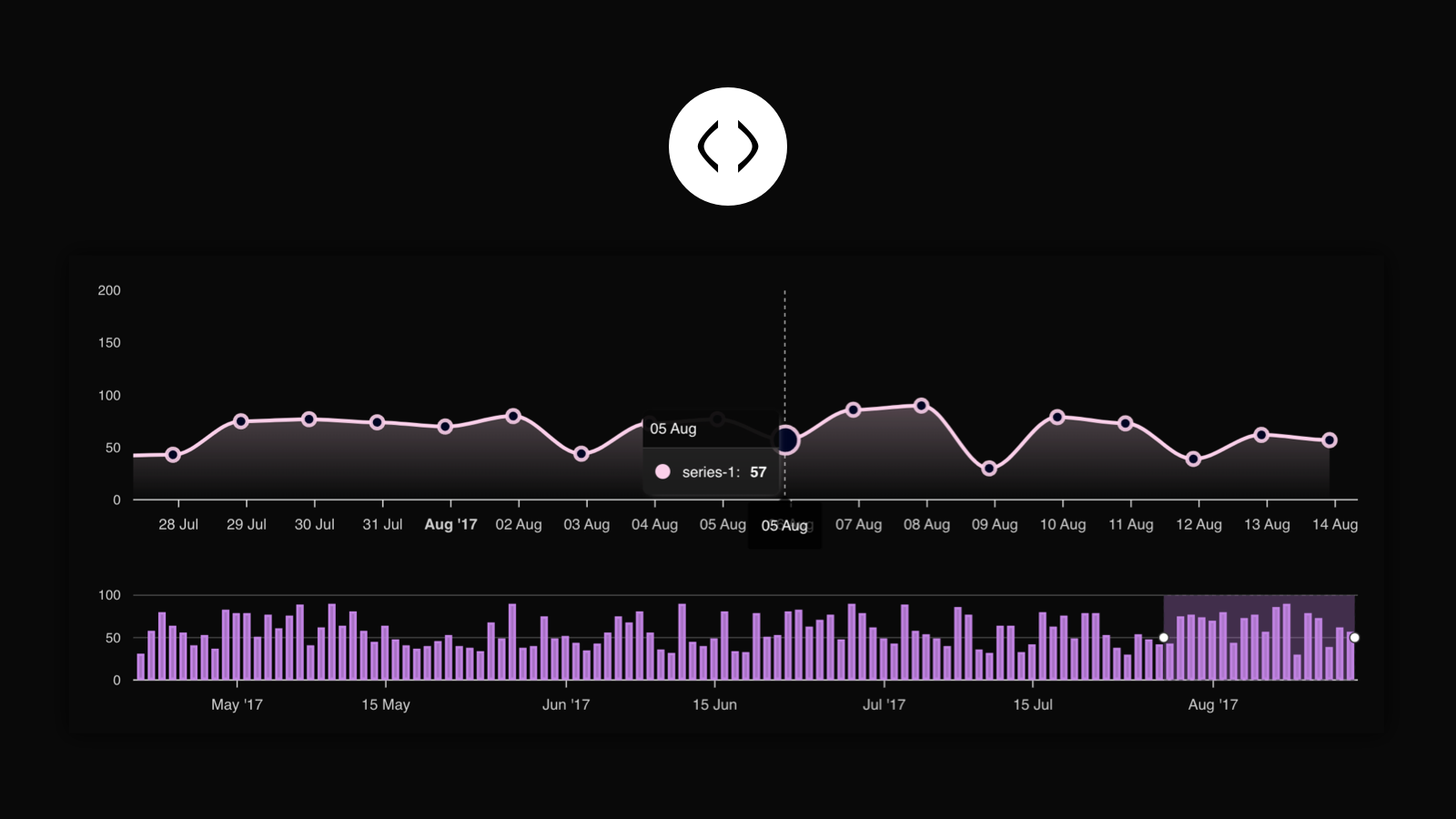Click the low data point on 09 Aug
Viewport: 1456px width, 819px height.
(x=989, y=470)
